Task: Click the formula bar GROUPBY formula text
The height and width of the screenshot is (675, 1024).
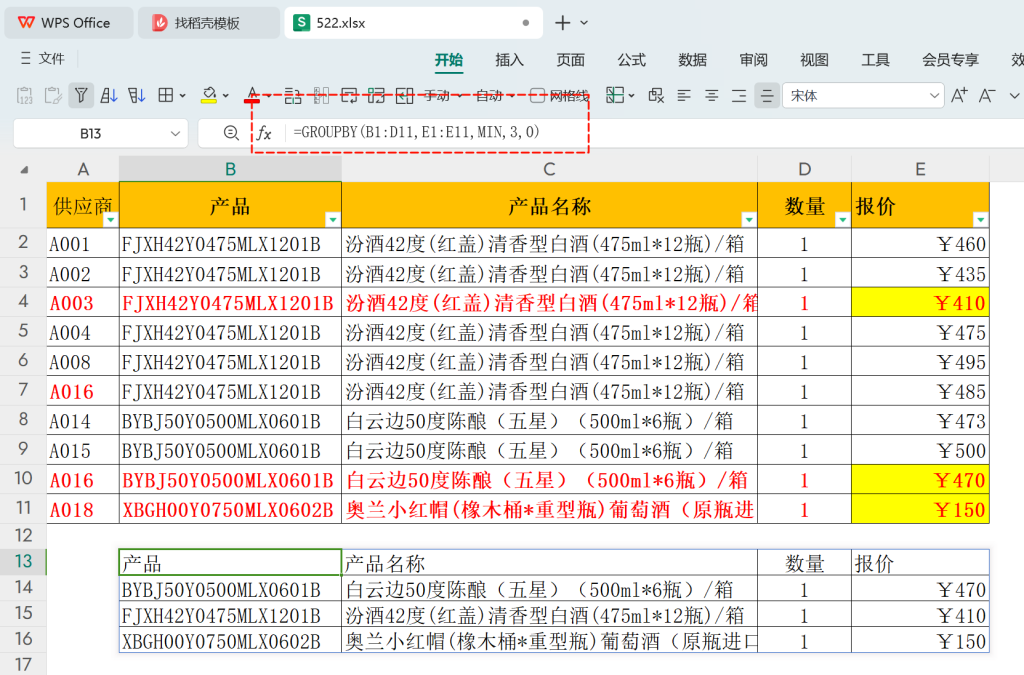Action: point(416,133)
